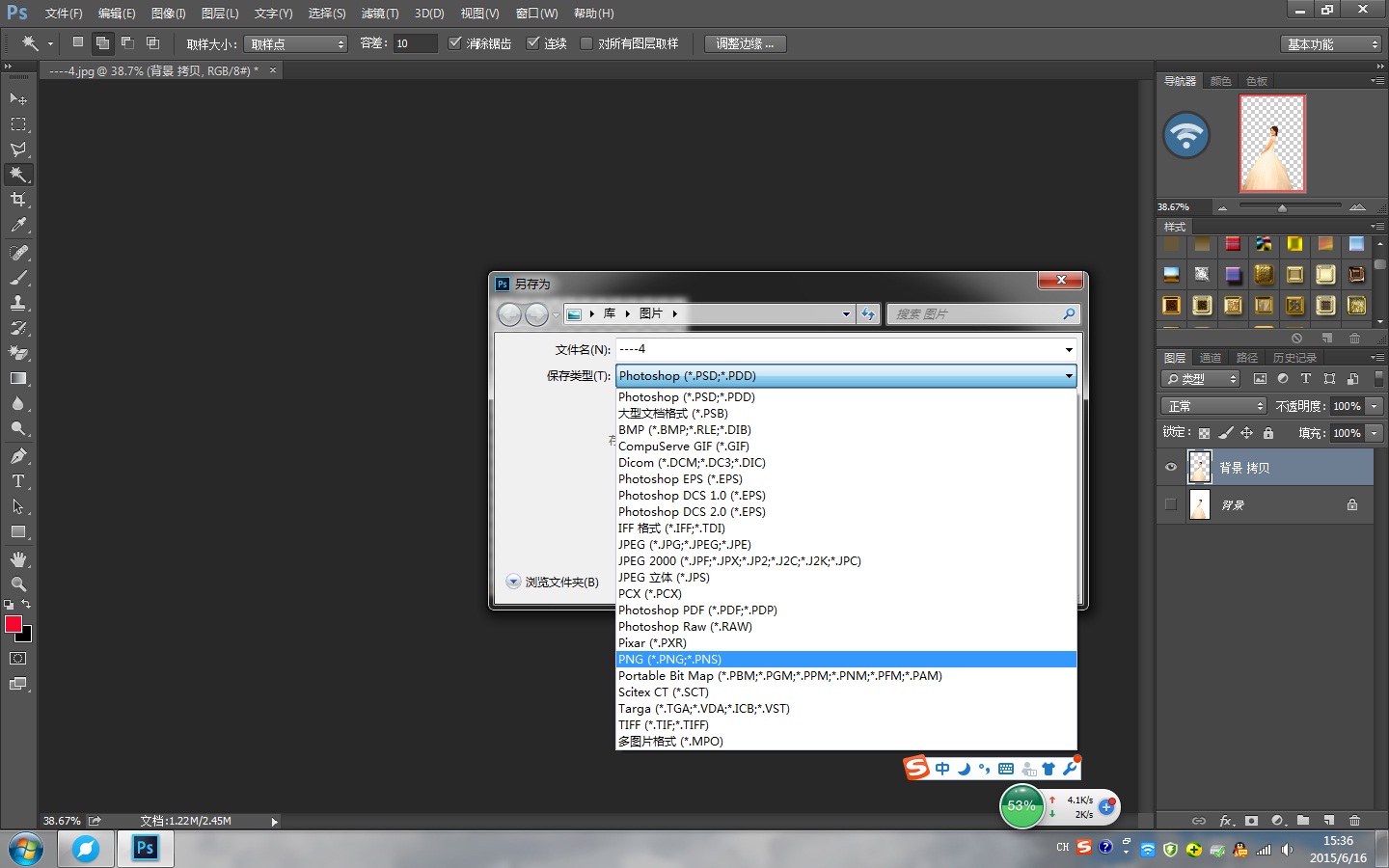The height and width of the screenshot is (868, 1389).
Task: Open the layer blend mode dropdown (正常)
Action: click(x=1213, y=406)
